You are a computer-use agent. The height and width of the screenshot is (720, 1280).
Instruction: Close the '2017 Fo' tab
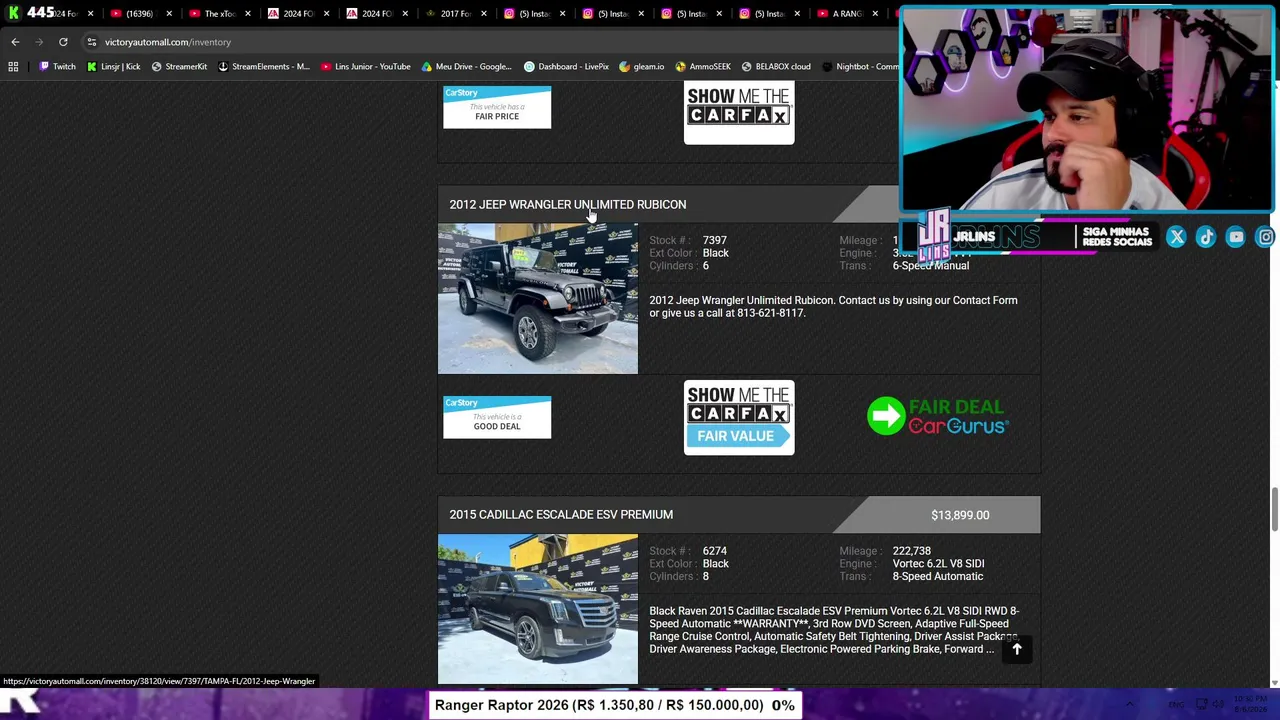483,14
